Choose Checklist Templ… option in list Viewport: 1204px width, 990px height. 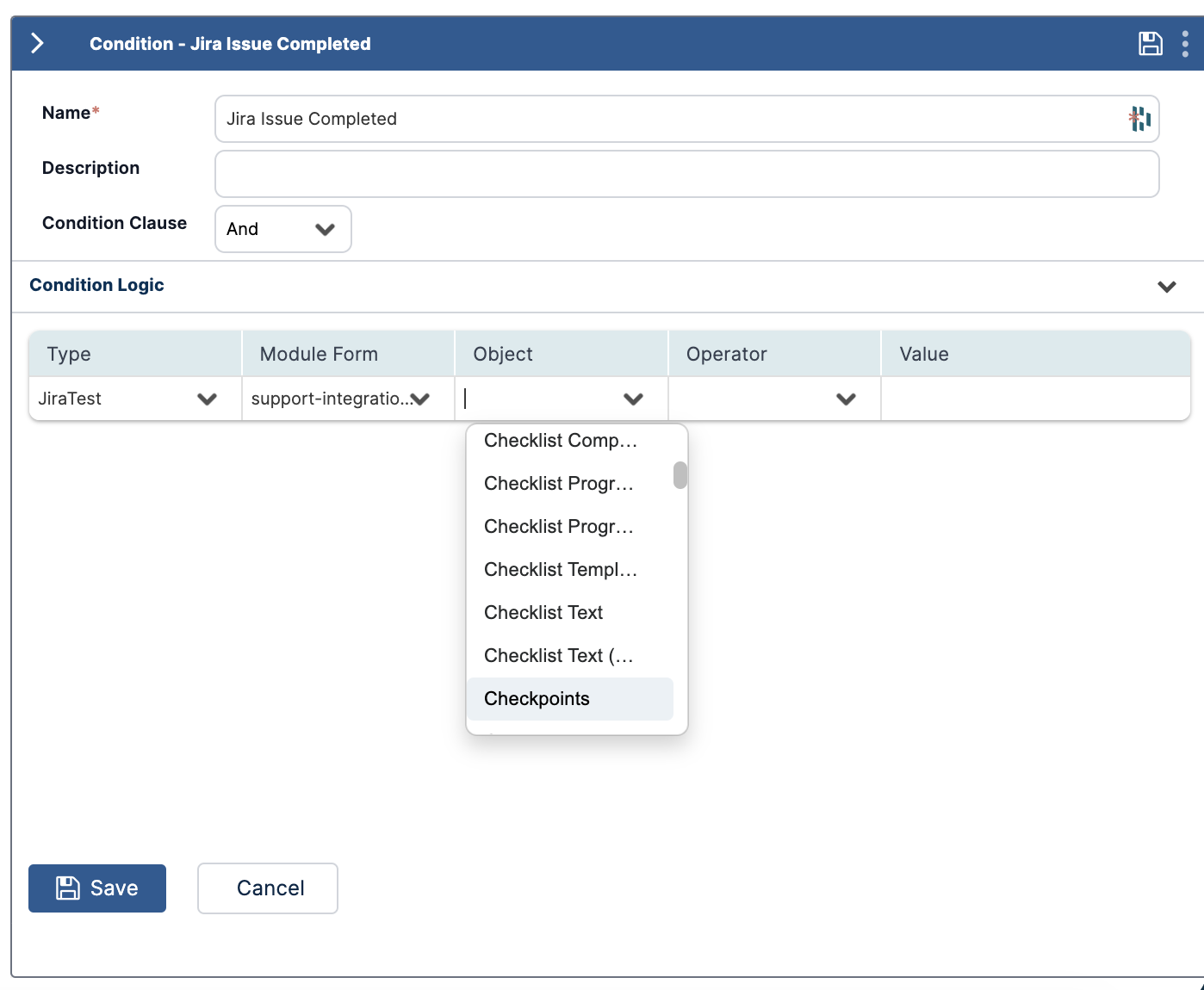point(561,570)
